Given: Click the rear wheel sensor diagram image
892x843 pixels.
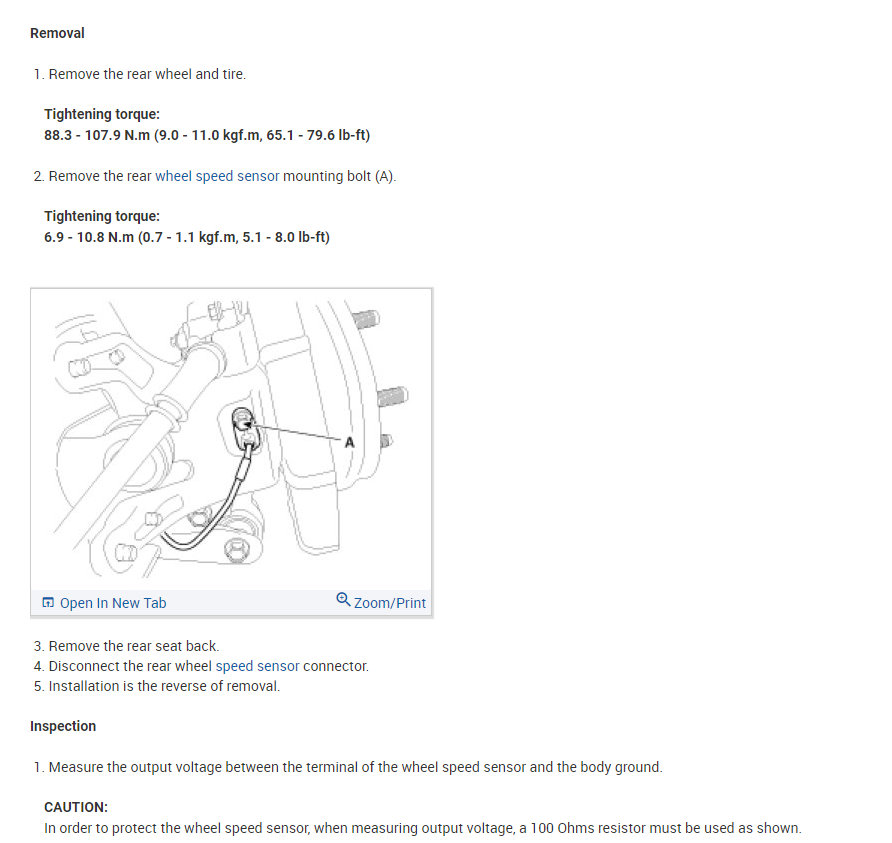Looking at the screenshot, I should (232, 439).
